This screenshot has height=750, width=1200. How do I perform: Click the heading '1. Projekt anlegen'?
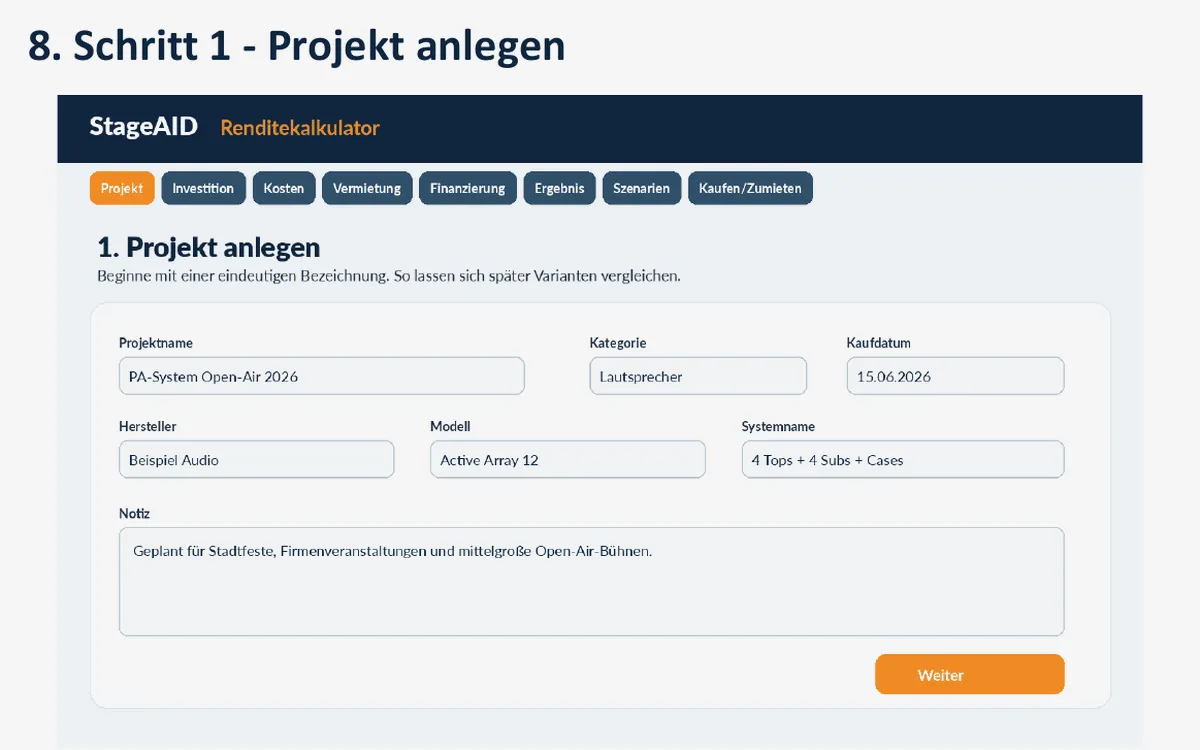pos(209,247)
